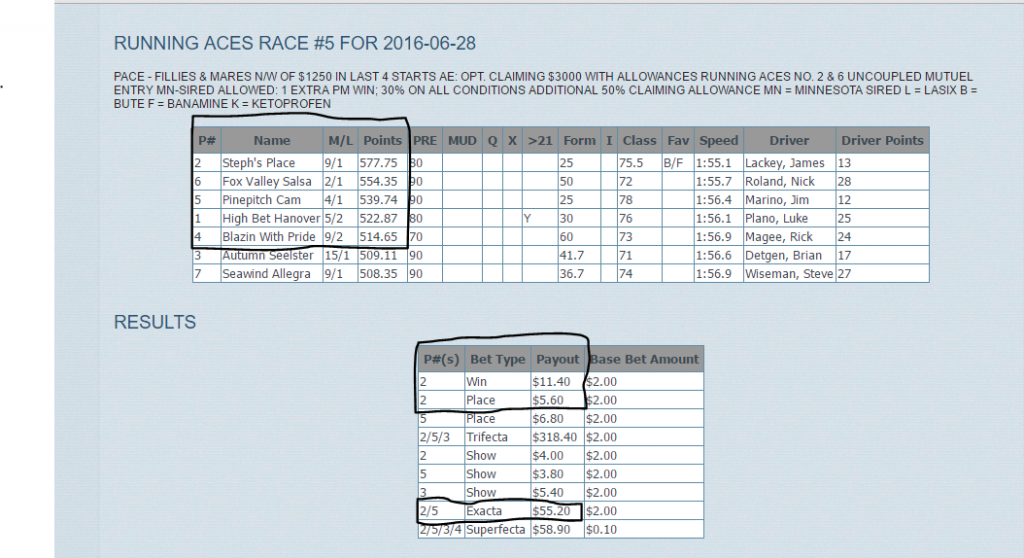
Task: Select horse name 'Seawind Allegra'
Action: 266,274
